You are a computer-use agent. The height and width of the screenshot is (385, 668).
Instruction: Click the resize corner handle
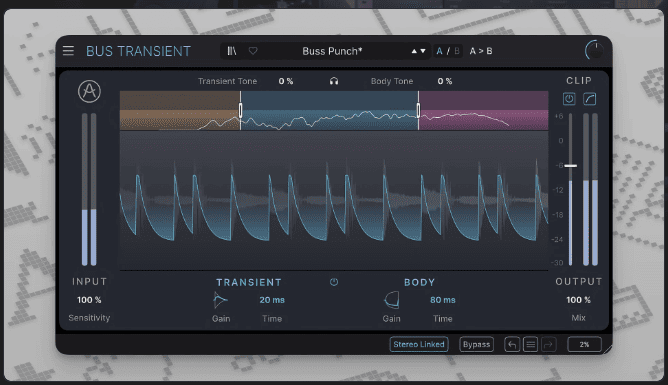coord(608,349)
